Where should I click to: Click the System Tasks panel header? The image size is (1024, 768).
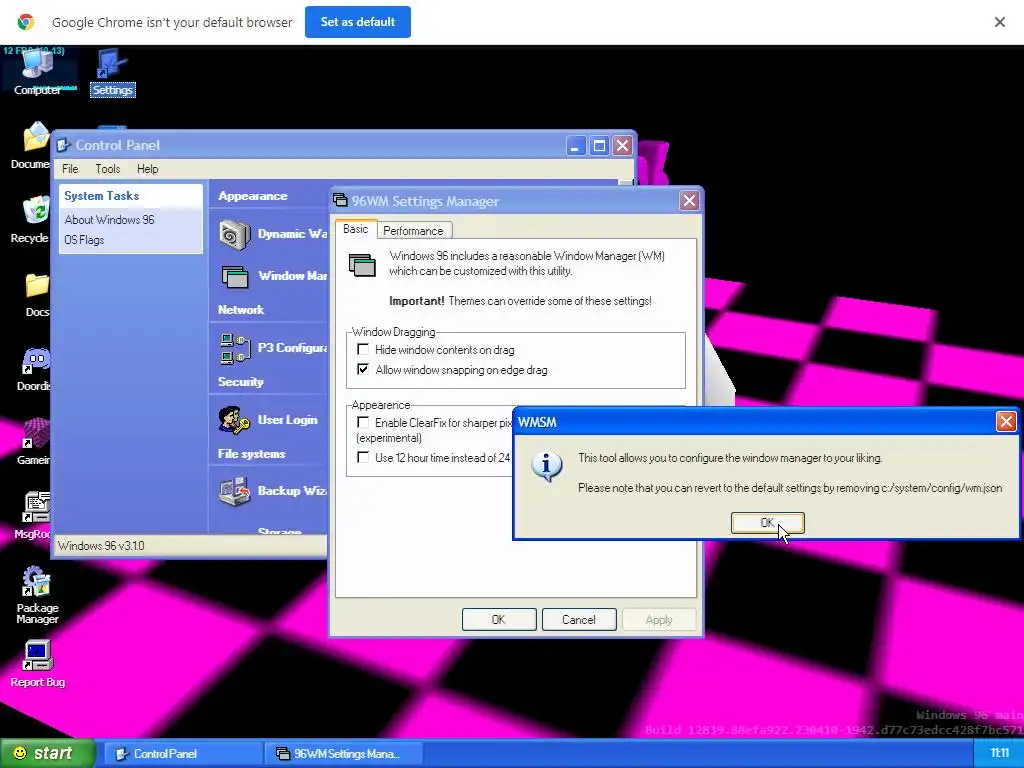click(x=131, y=196)
